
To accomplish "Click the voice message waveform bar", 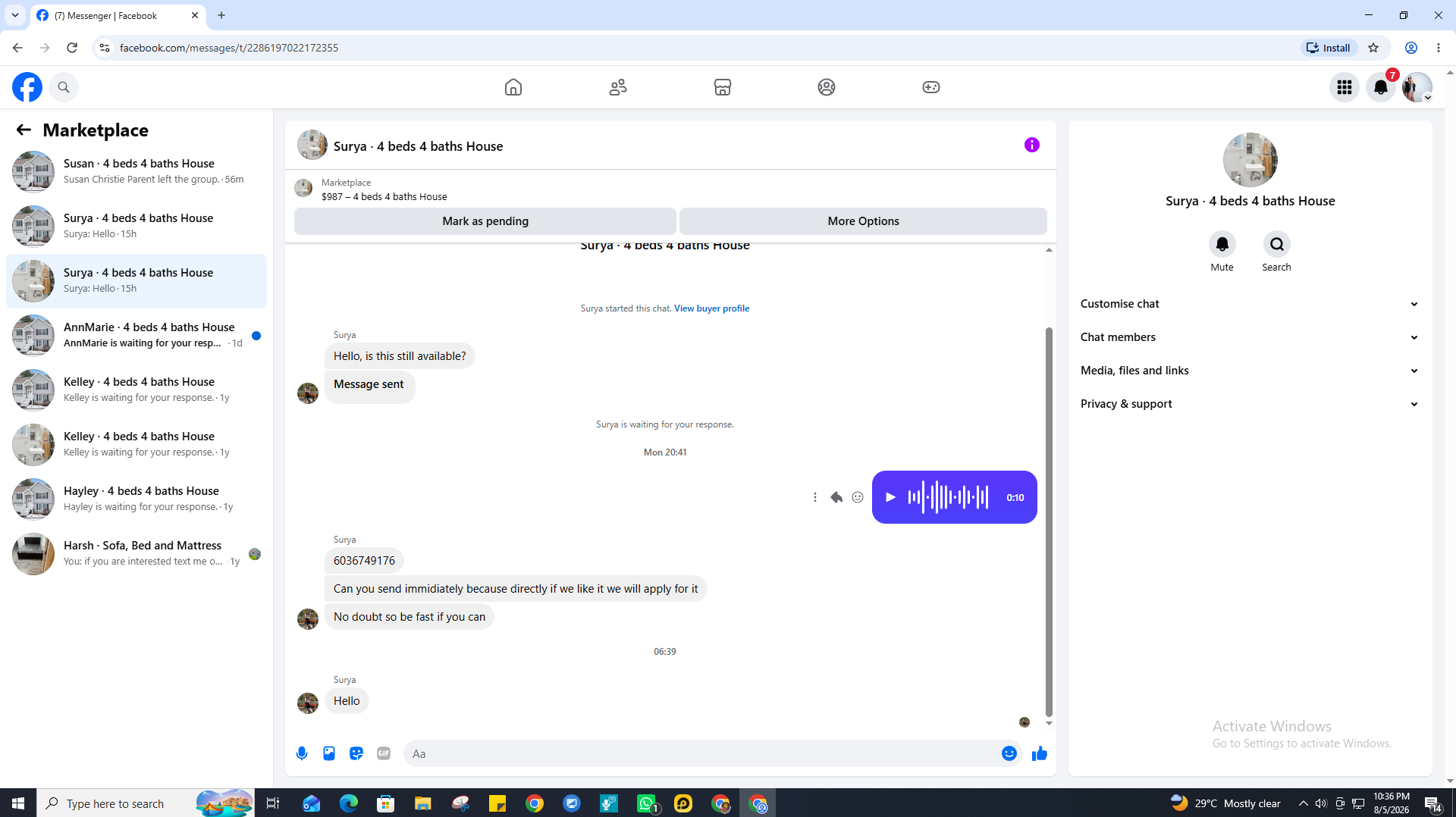I will click(x=948, y=497).
